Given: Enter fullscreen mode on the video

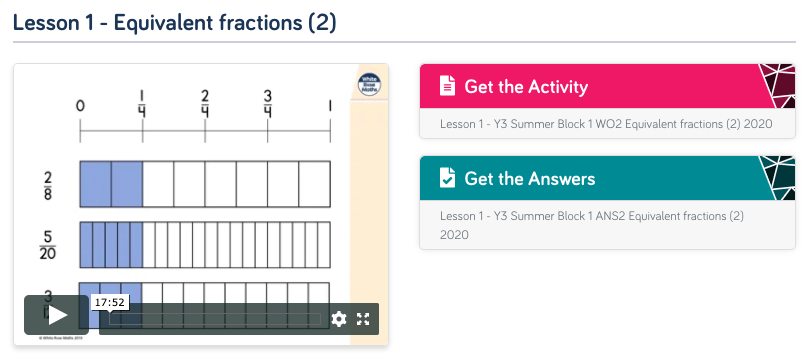Looking at the screenshot, I should (x=363, y=319).
